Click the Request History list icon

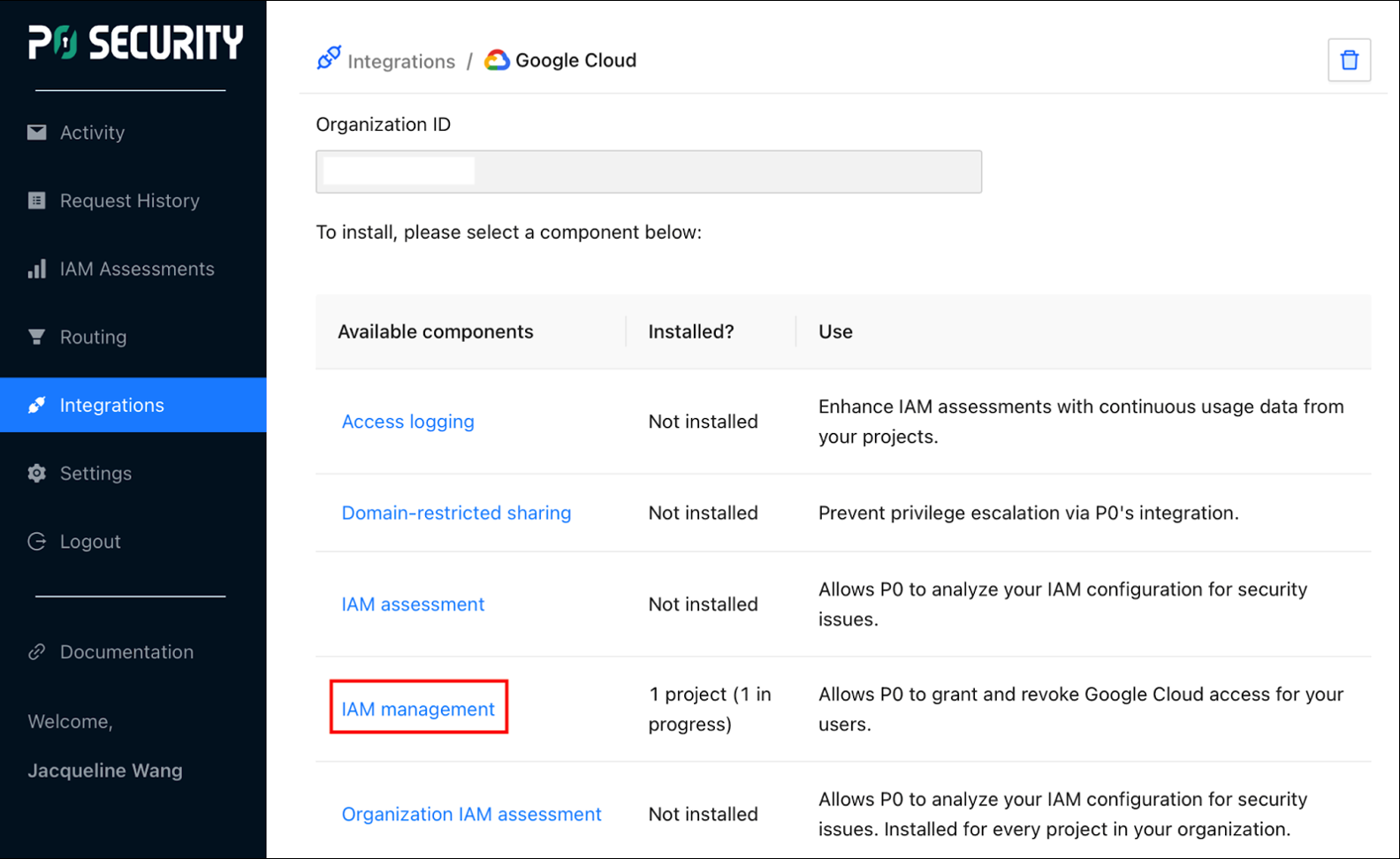(36, 201)
